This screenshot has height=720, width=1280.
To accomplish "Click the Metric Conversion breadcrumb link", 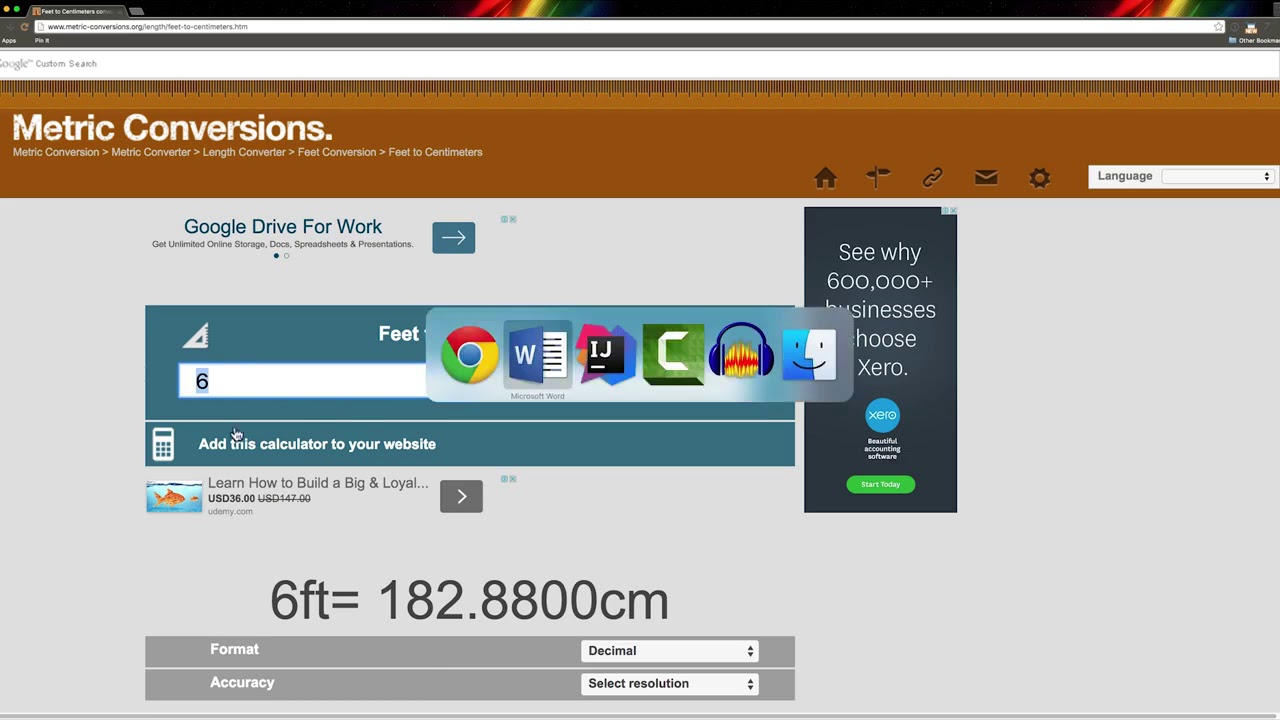I will click(x=56, y=152).
